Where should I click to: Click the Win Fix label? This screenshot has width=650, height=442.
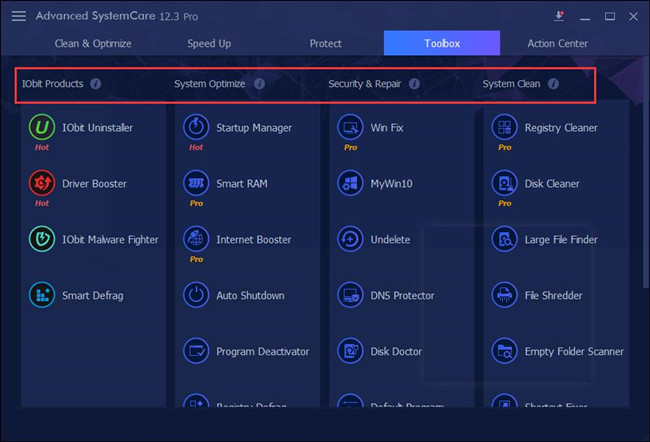pos(387,128)
